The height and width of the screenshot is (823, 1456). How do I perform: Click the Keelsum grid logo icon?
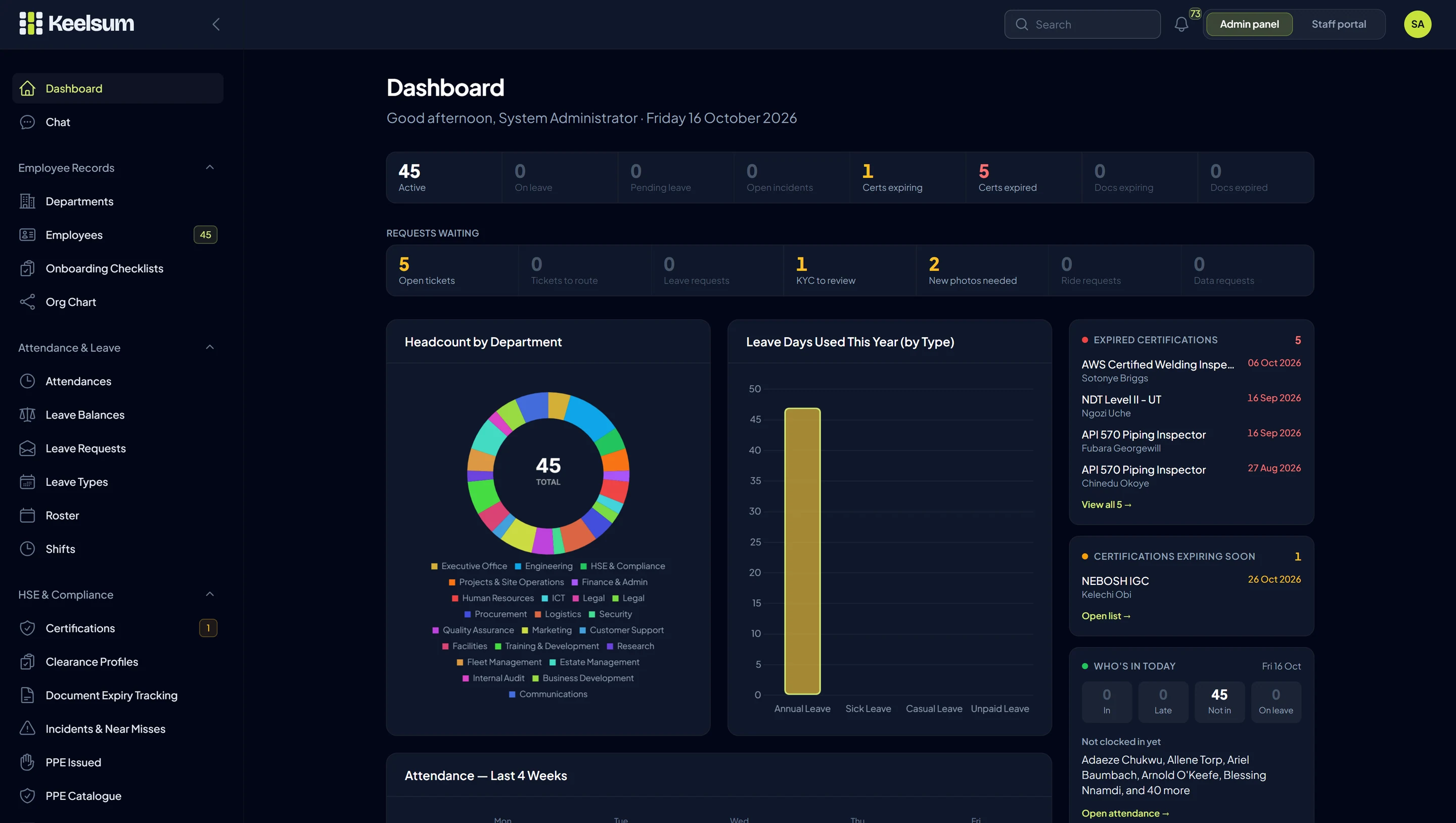click(x=31, y=24)
